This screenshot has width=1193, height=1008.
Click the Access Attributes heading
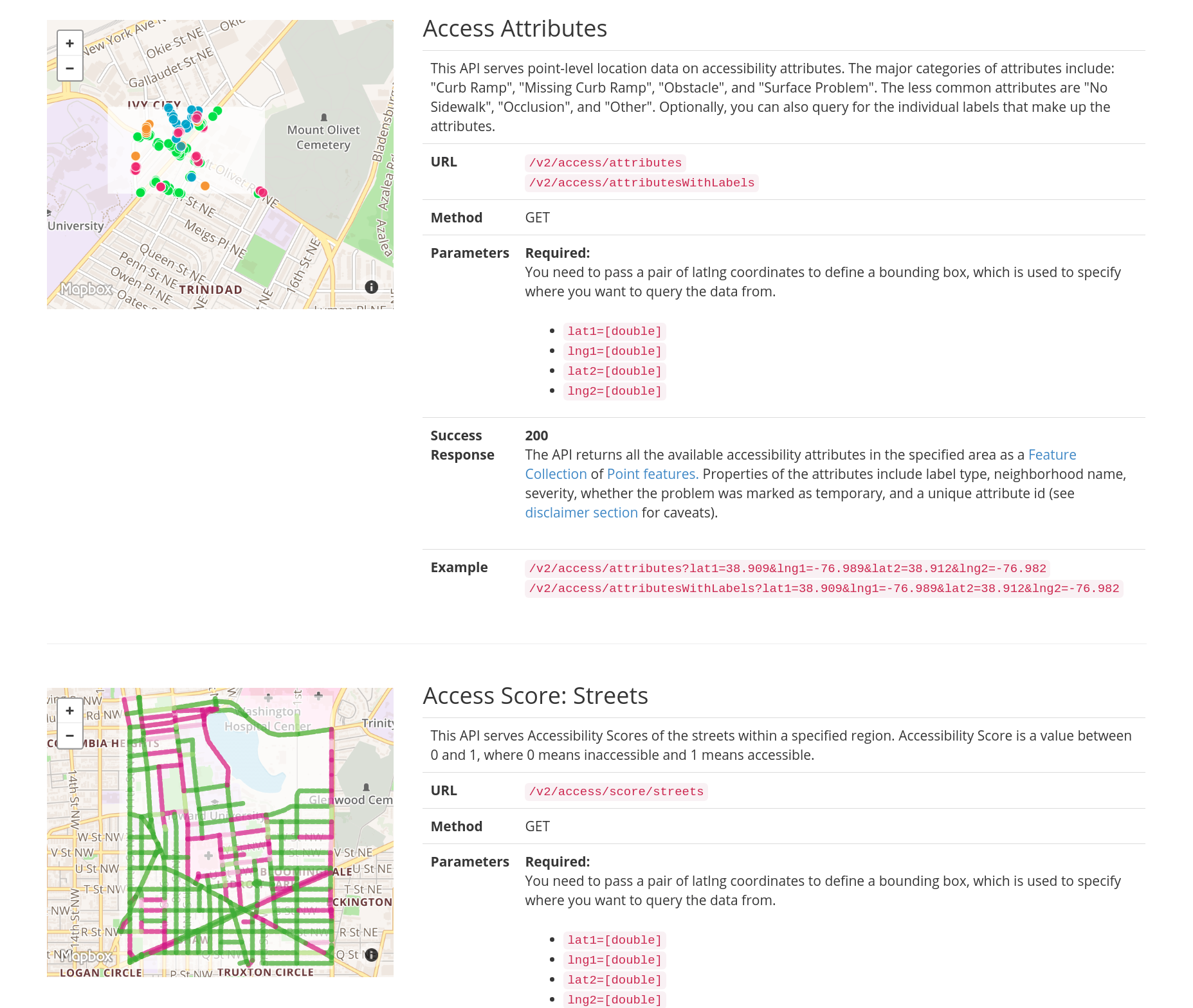[515, 29]
